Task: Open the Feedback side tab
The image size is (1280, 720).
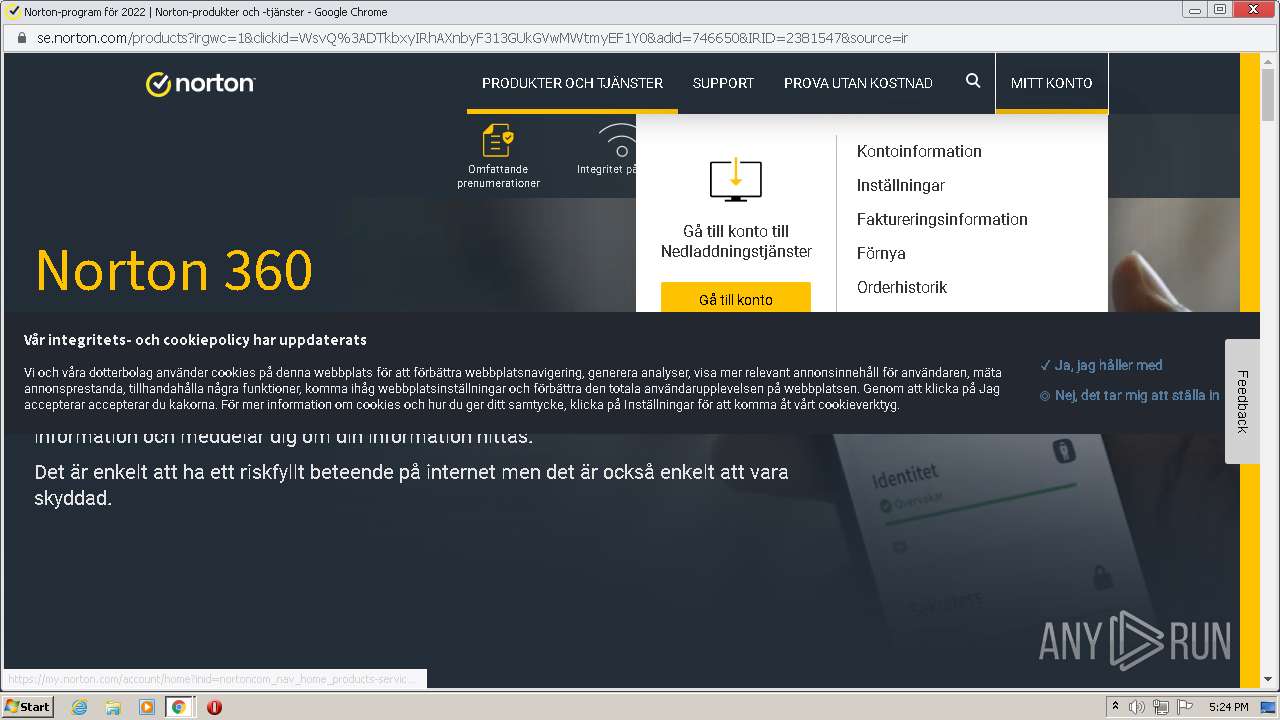Action: 1242,401
